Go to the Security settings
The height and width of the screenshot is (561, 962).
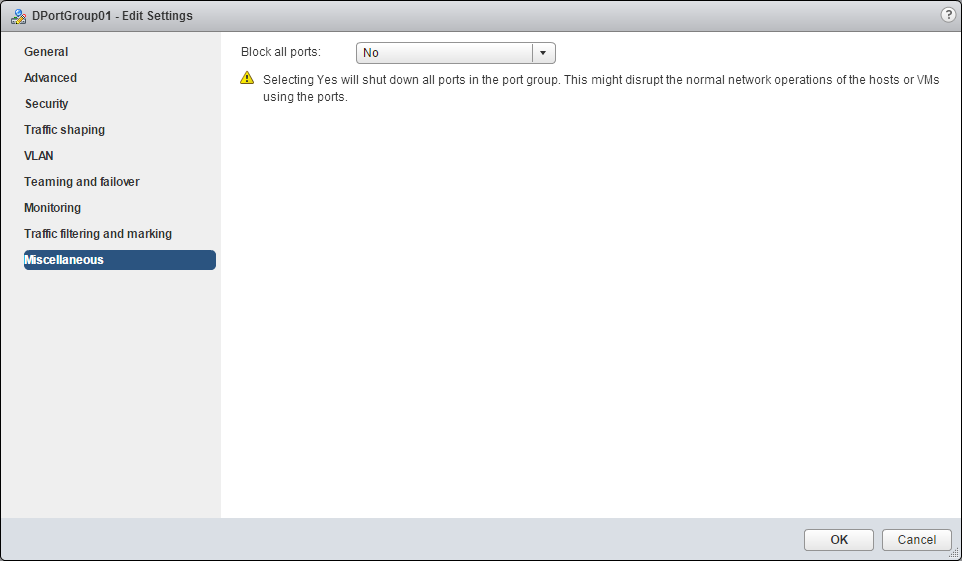(46, 104)
